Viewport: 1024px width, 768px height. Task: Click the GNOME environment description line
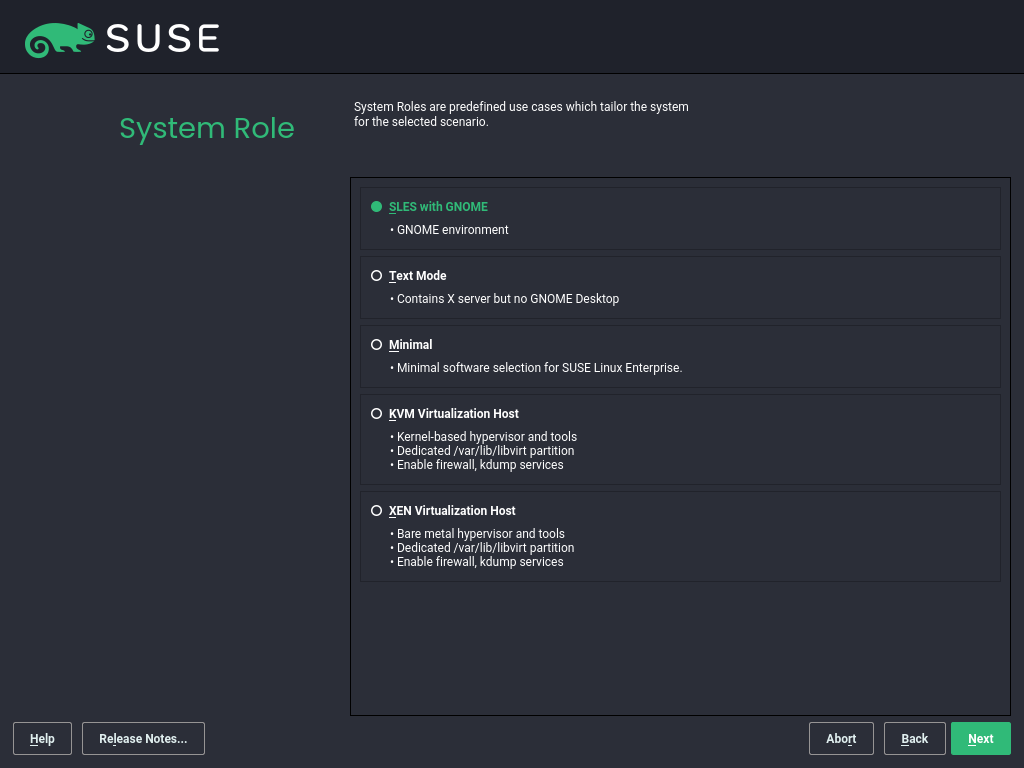coord(452,230)
